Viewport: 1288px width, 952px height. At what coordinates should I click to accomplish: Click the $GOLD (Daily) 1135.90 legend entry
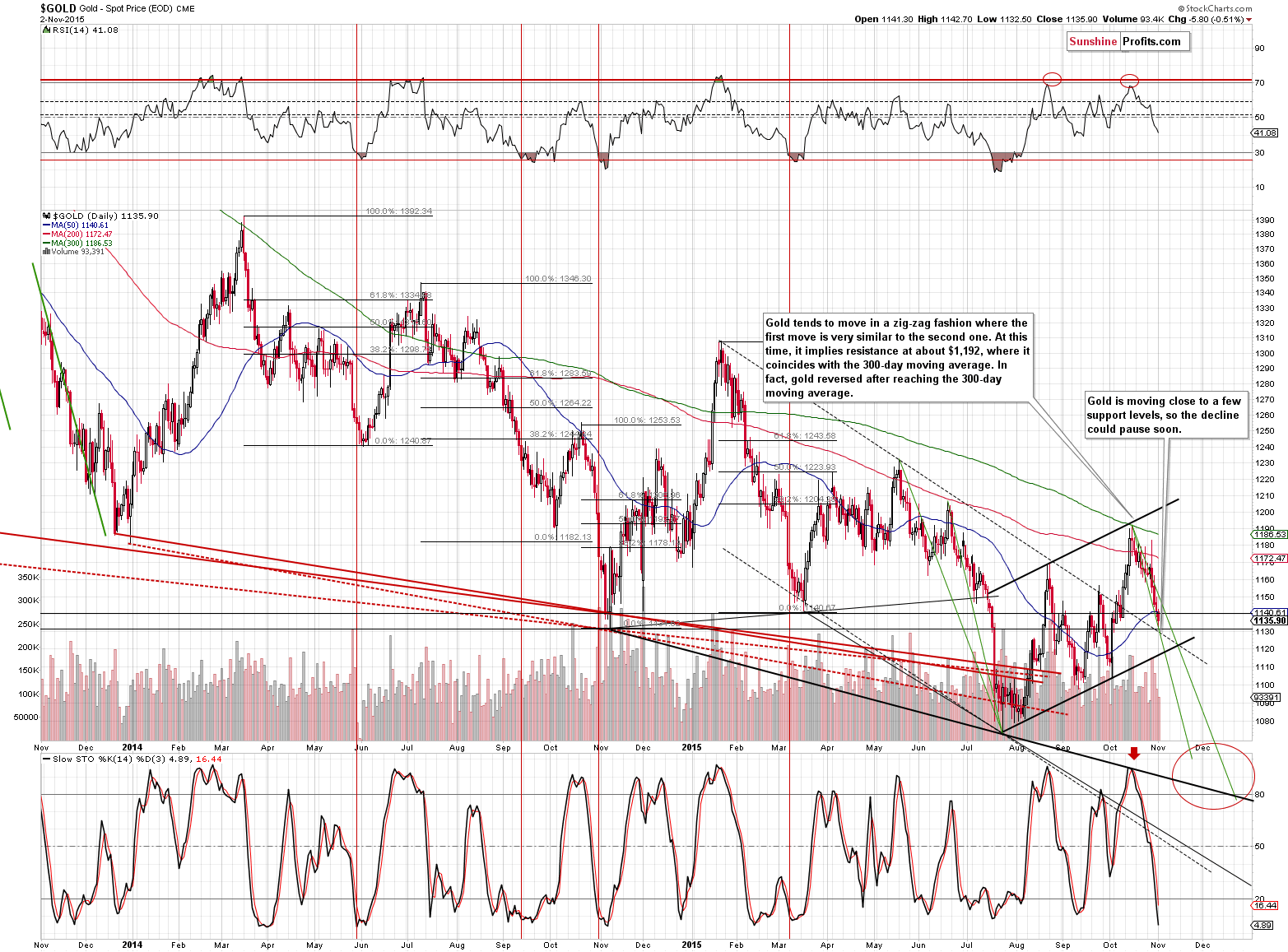[100, 216]
